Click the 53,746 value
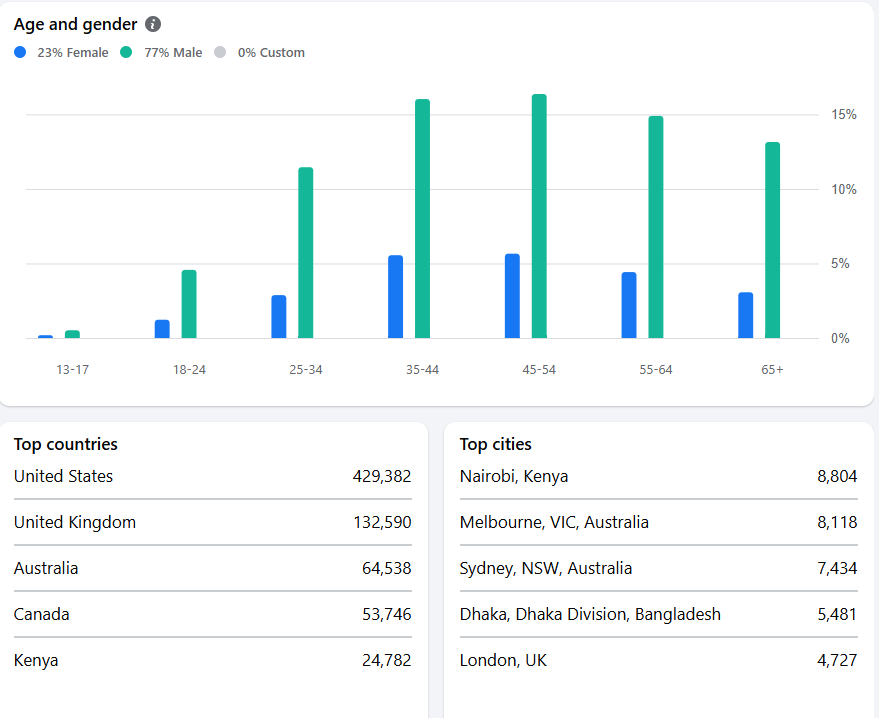879x718 pixels. (x=386, y=614)
